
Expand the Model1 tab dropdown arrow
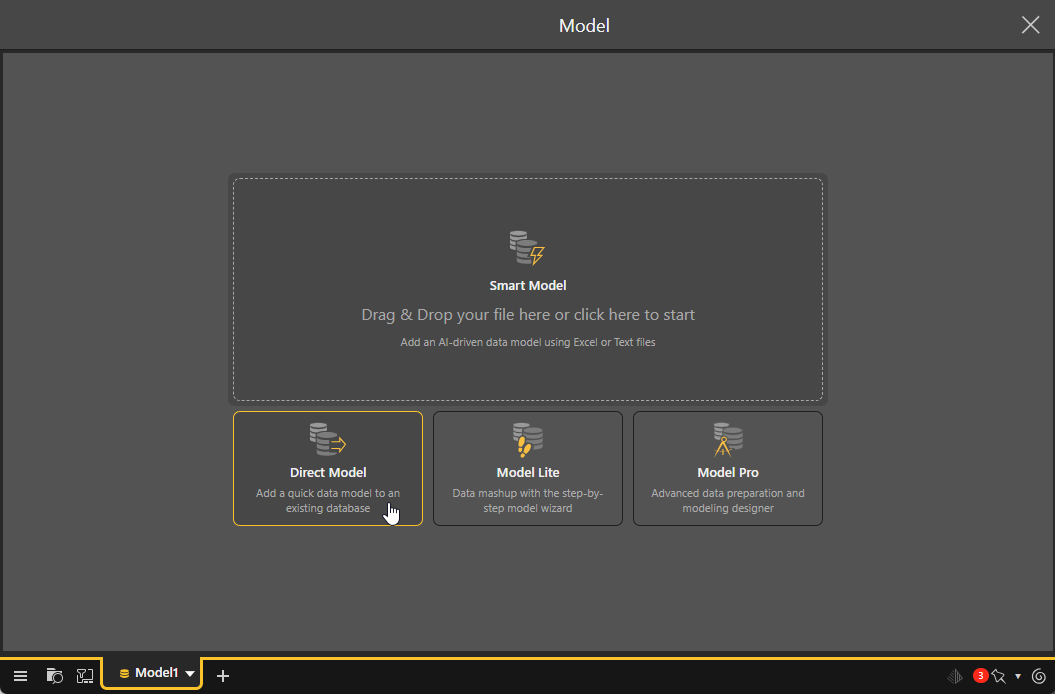click(190, 674)
